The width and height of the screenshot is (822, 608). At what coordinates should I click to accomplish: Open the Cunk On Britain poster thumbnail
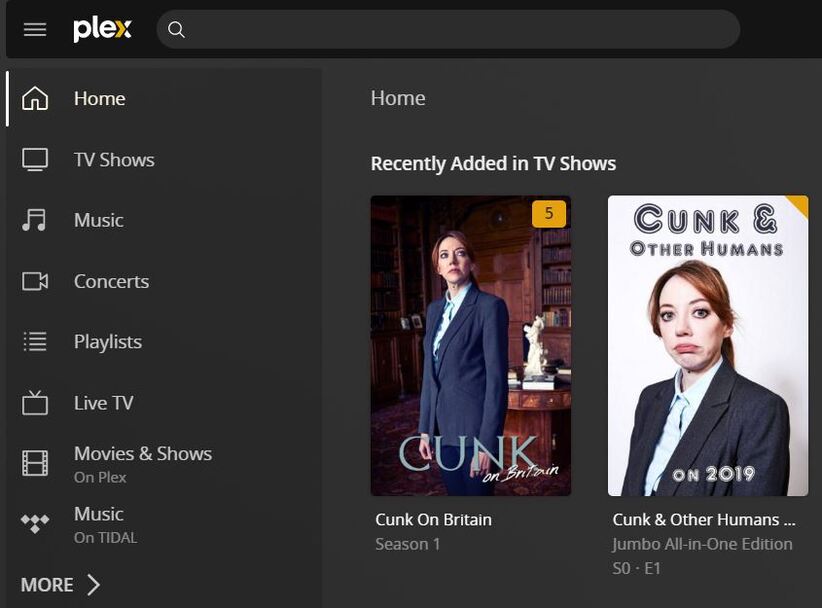[x=471, y=345]
